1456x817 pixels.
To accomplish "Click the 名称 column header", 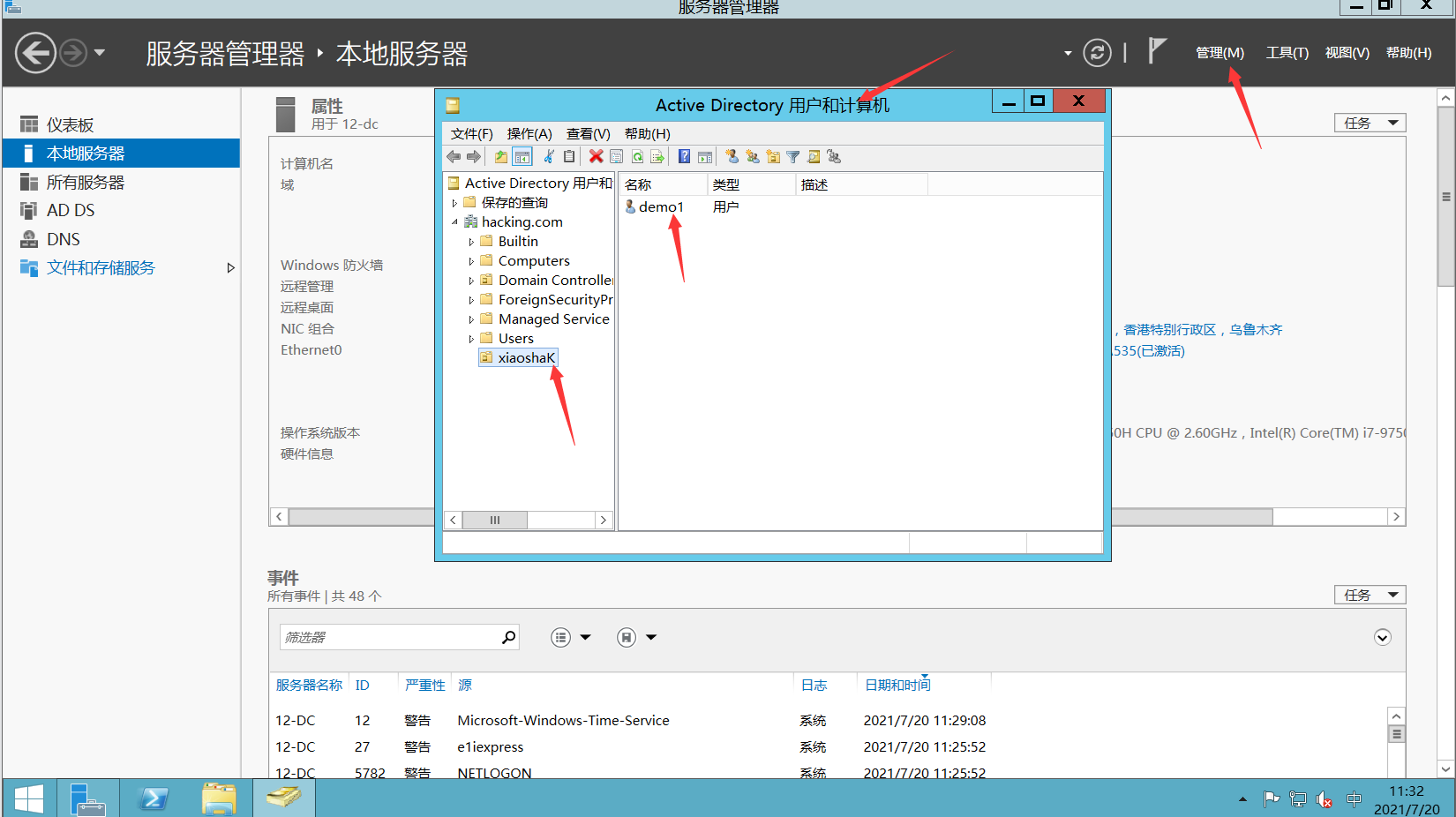I will (664, 184).
